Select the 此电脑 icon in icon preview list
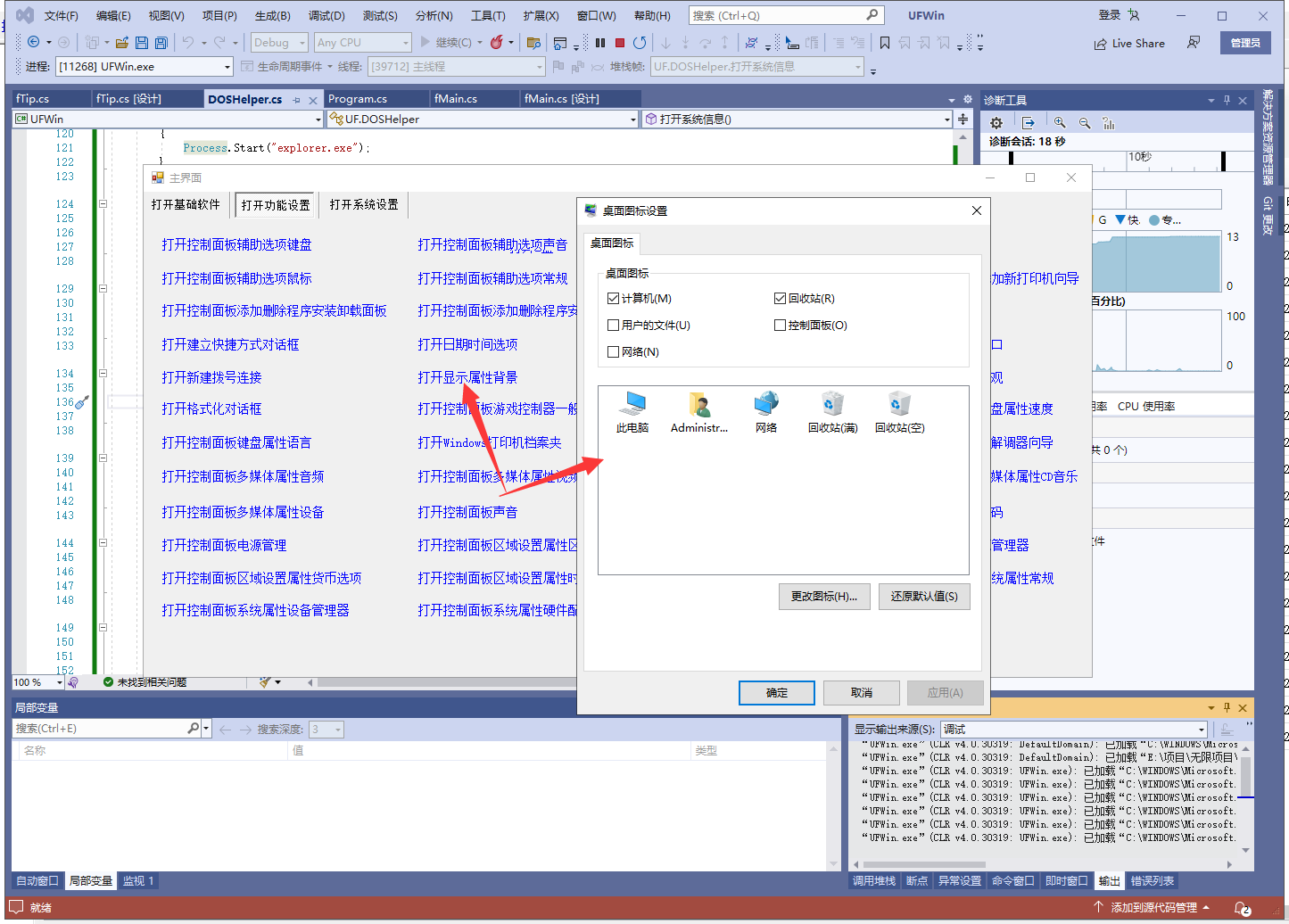This screenshot has height=924, width=1289. click(x=632, y=413)
